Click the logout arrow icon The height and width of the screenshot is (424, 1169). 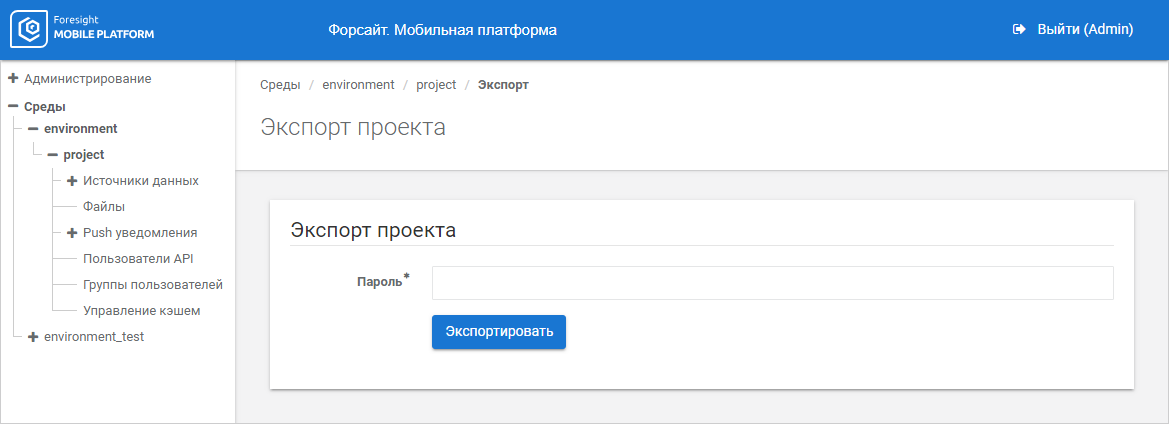pyautogui.click(x=1020, y=30)
